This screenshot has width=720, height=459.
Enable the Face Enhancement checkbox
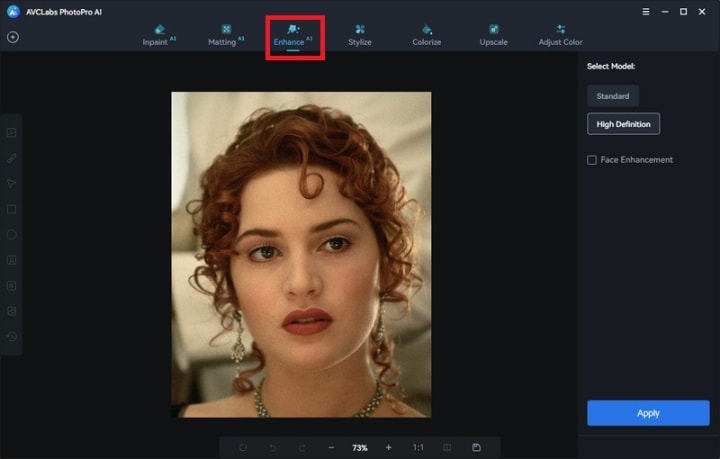[x=592, y=160]
